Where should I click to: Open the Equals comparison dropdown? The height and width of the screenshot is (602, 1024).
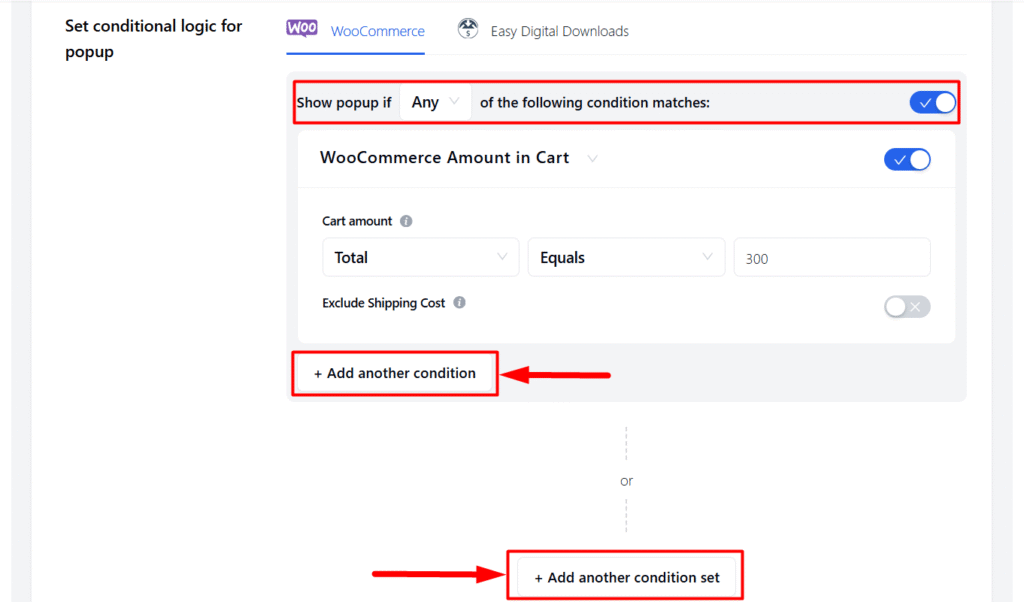point(626,257)
